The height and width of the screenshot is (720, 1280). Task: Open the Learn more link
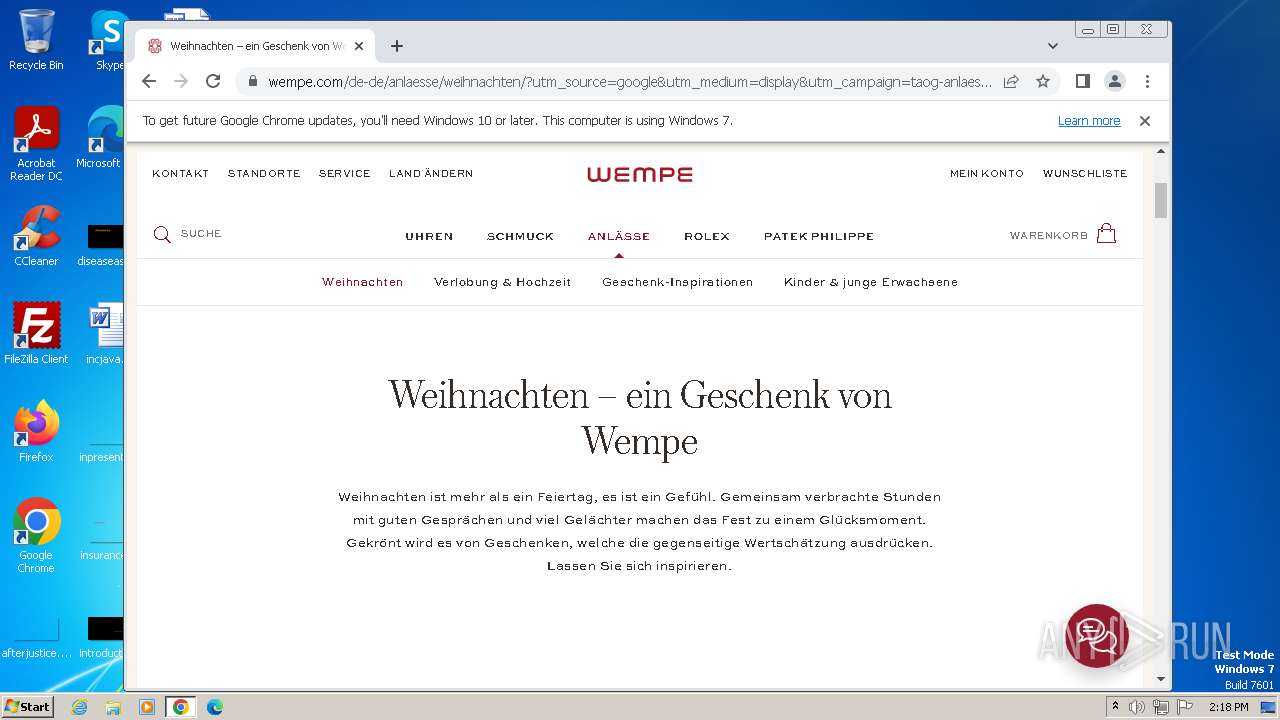pyautogui.click(x=1089, y=121)
